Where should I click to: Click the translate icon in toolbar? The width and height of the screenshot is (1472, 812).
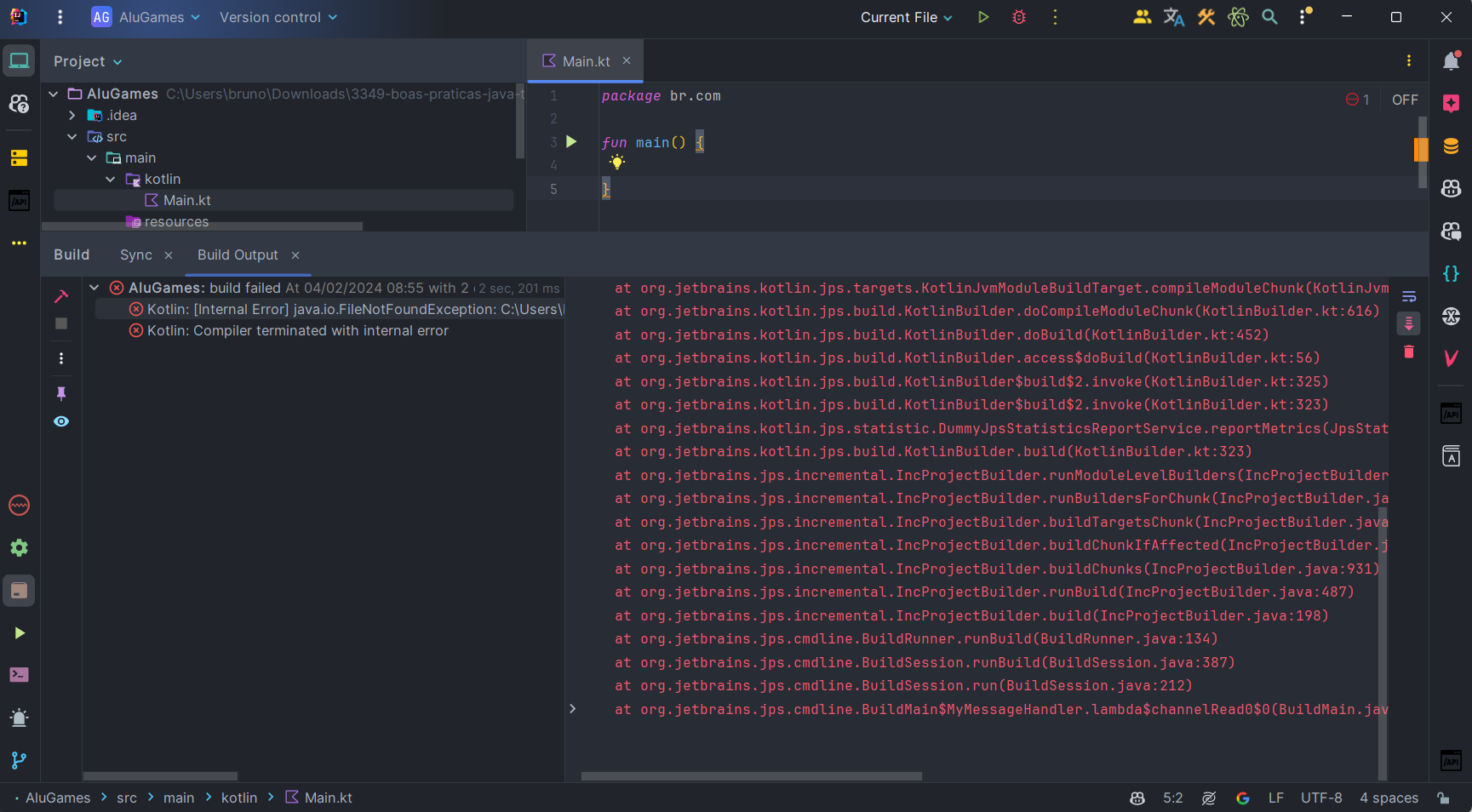tap(1174, 17)
